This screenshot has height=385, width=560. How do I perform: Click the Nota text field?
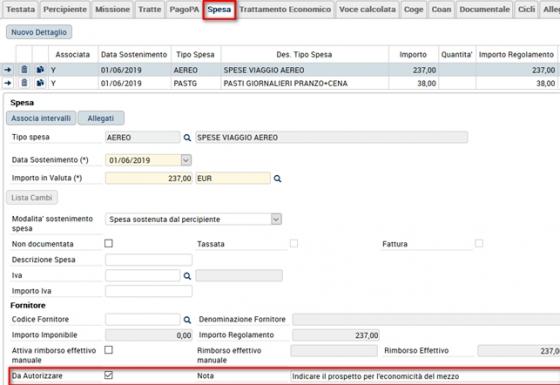pos(425,376)
